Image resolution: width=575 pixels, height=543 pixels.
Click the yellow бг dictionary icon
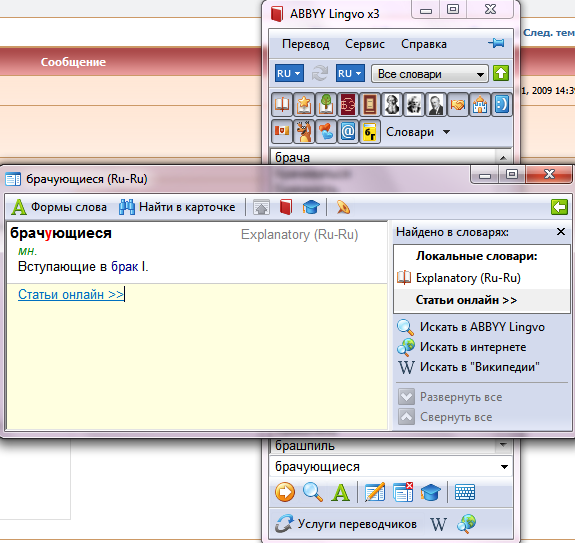pyautogui.click(x=370, y=131)
